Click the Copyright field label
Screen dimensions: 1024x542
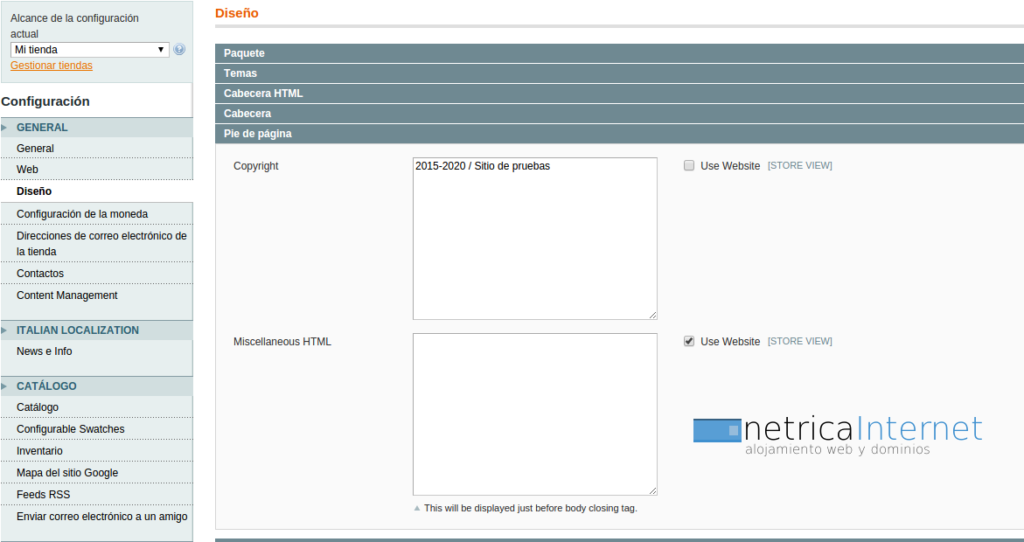click(256, 166)
